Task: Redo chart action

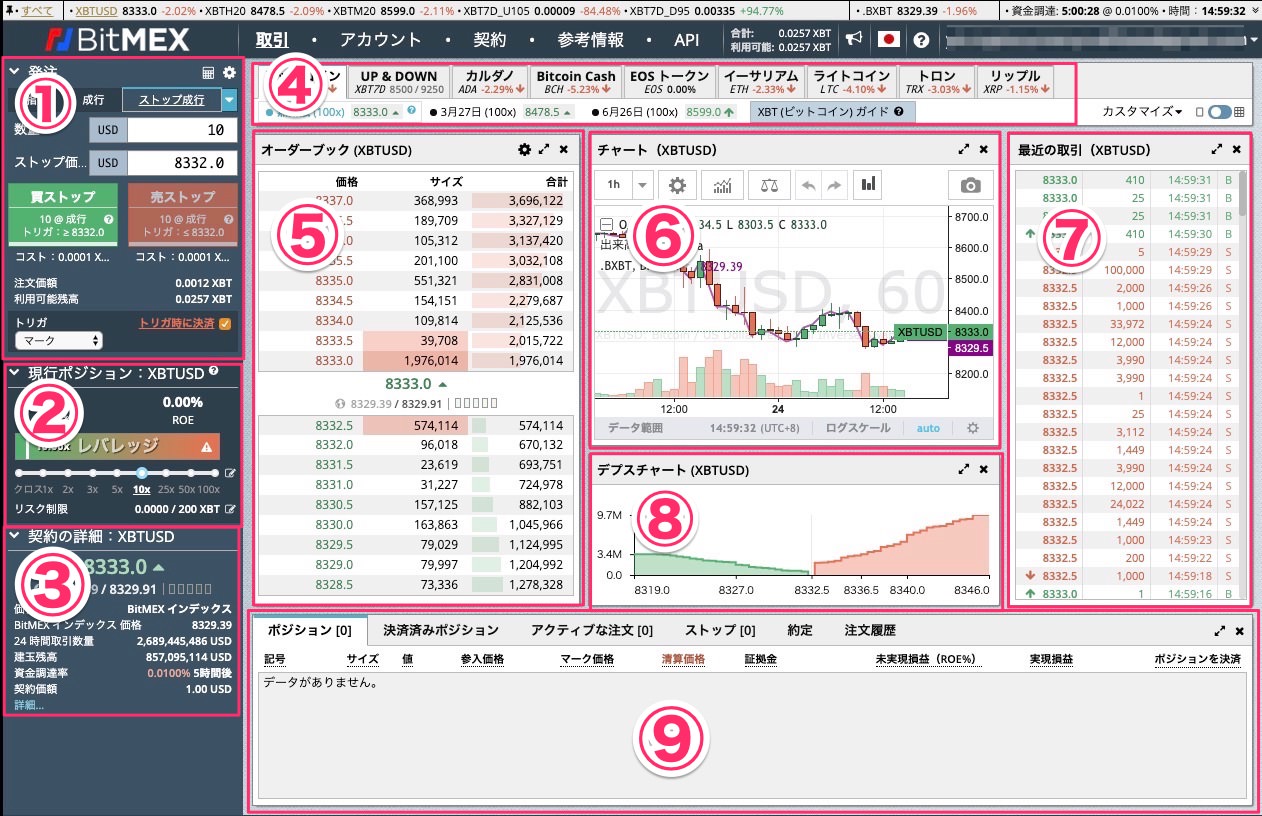Action: tap(832, 185)
